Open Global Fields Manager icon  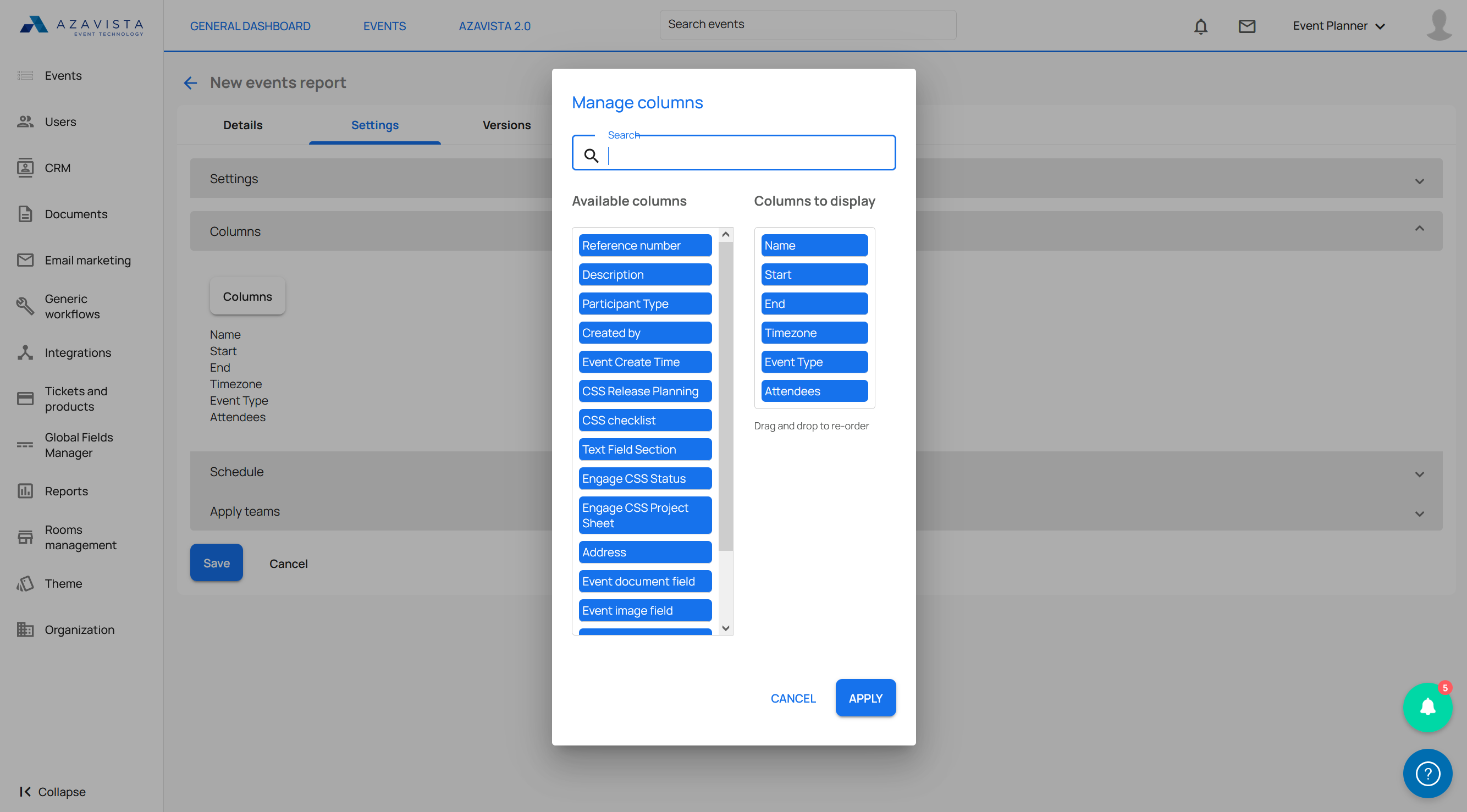click(x=25, y=444)
